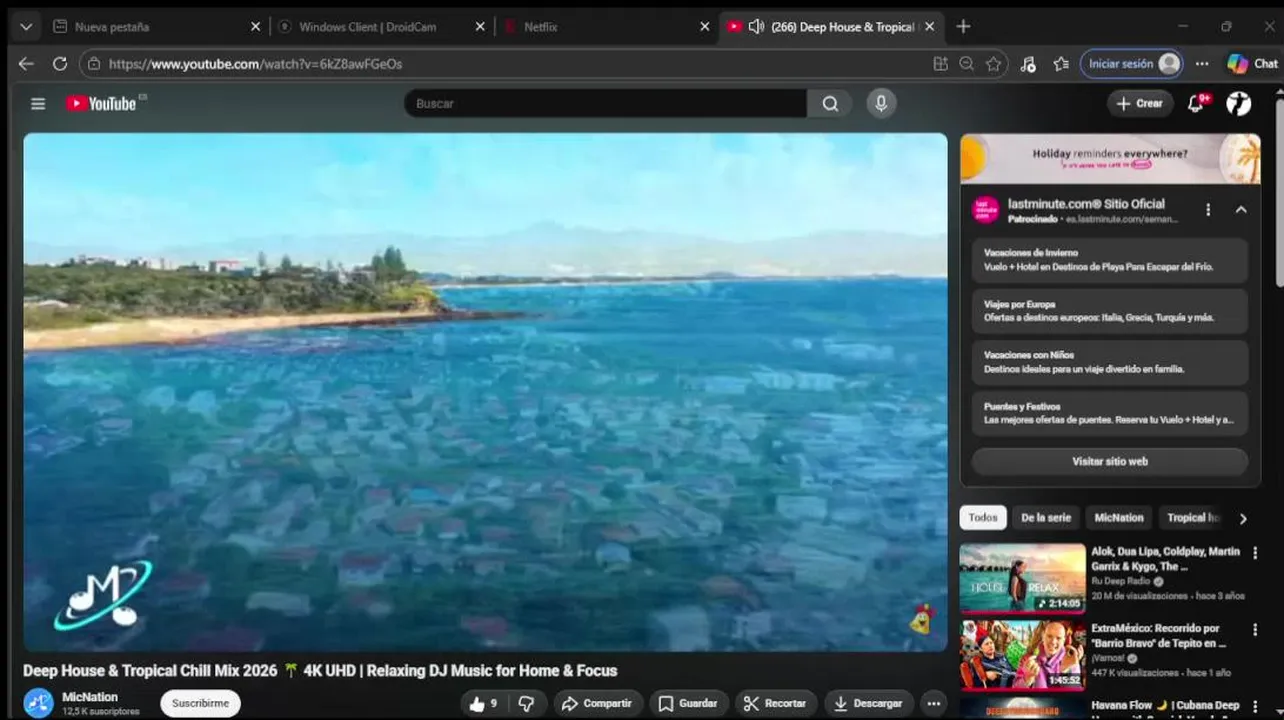Open the MicNation channel avatar
The width and height of the screenshot is (1284, 720).
[x=38, y=703]
